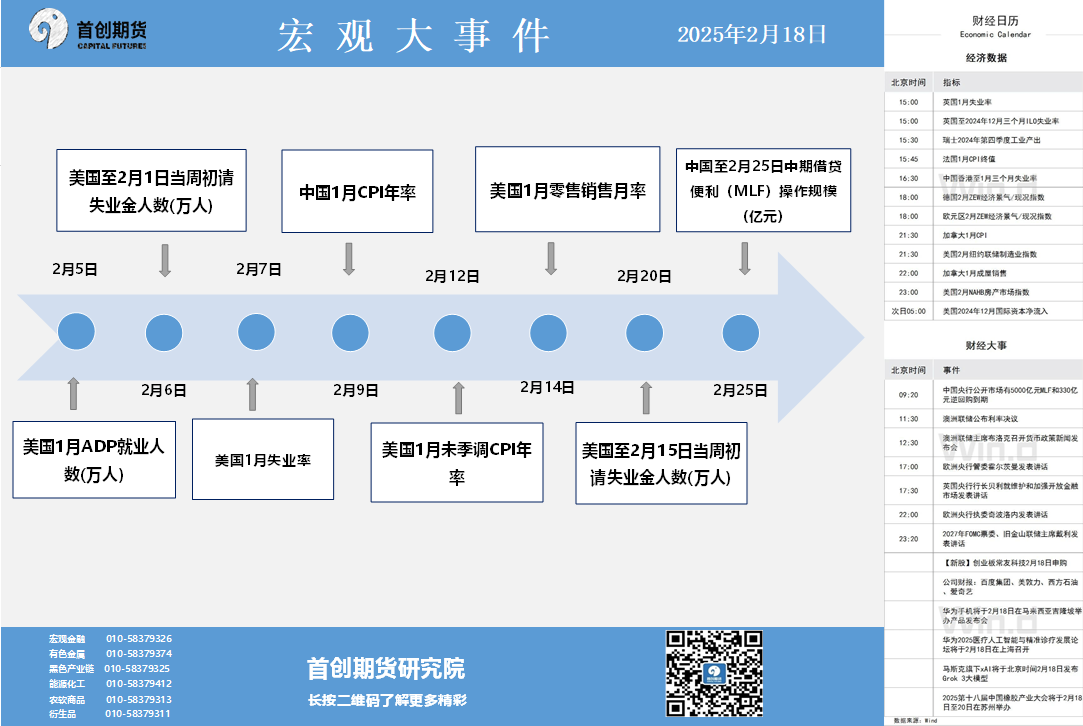The image size is (1083, 726).
Task: Open the 美国至2月1日当周初请失业金人数 event box
Action: [151, 192]
